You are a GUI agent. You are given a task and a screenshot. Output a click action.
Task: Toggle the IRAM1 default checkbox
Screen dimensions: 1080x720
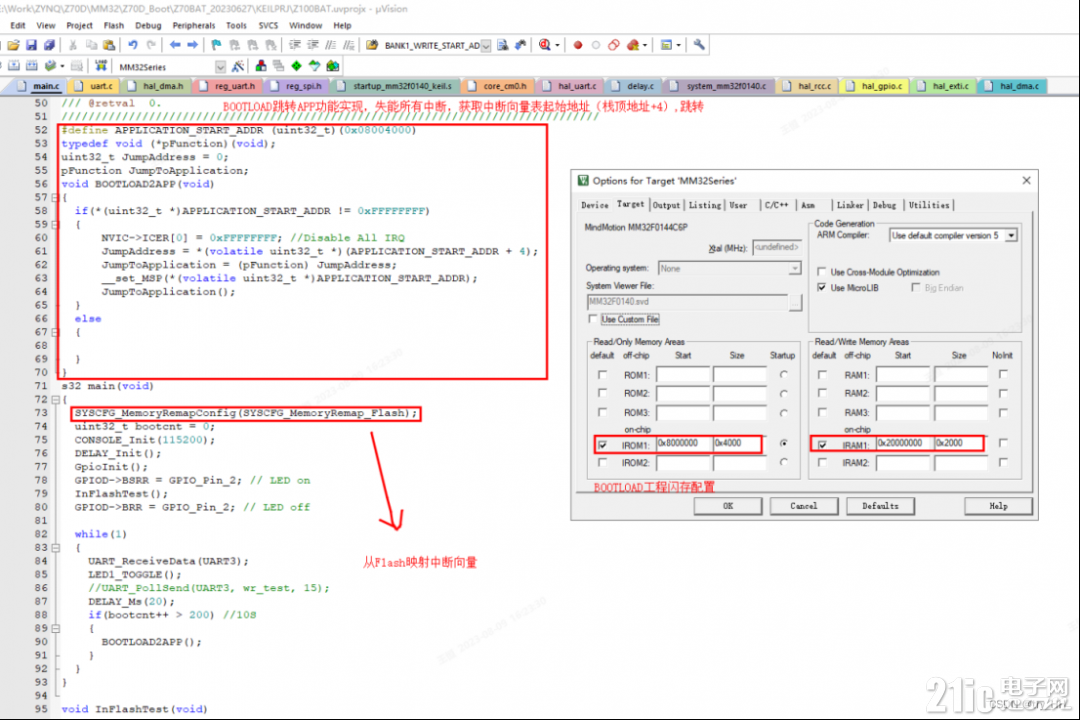(x=822, y=445)
